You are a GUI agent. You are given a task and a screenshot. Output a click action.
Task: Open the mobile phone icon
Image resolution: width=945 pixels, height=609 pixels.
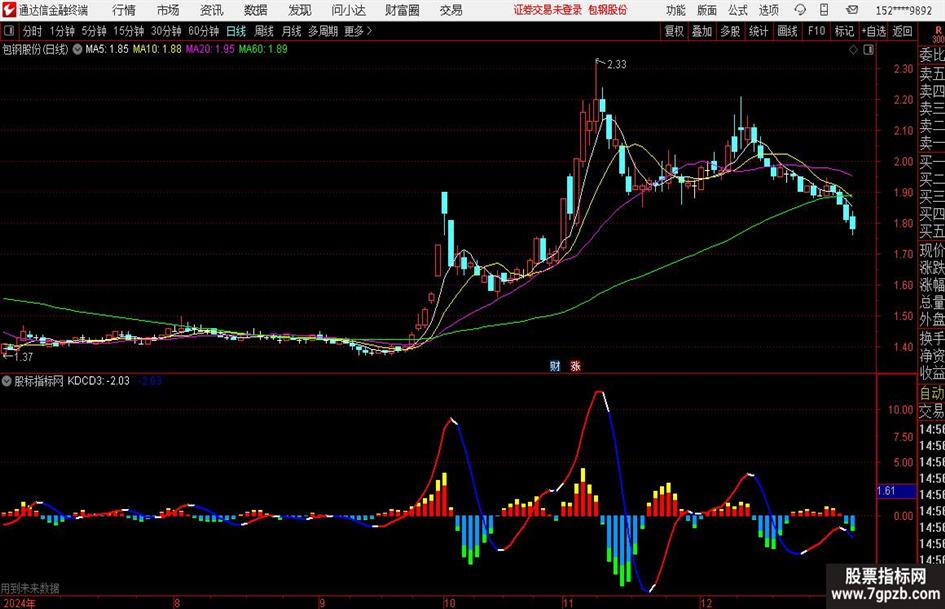coord(824,10)
